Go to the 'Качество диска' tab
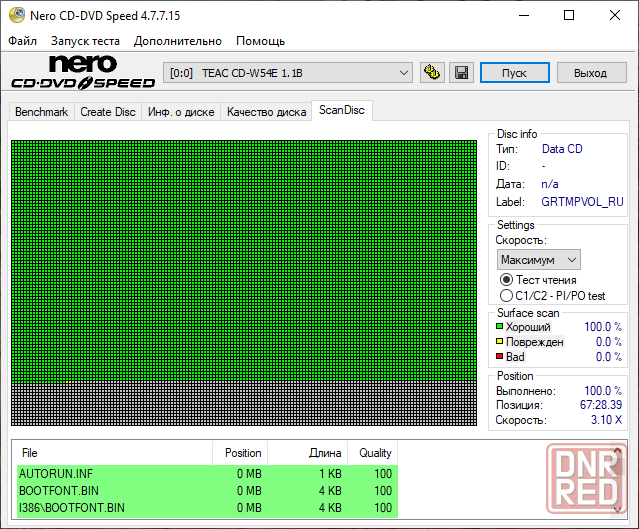Image resolution: width=639 pixels, height=529 pixels. click(266, 112)
